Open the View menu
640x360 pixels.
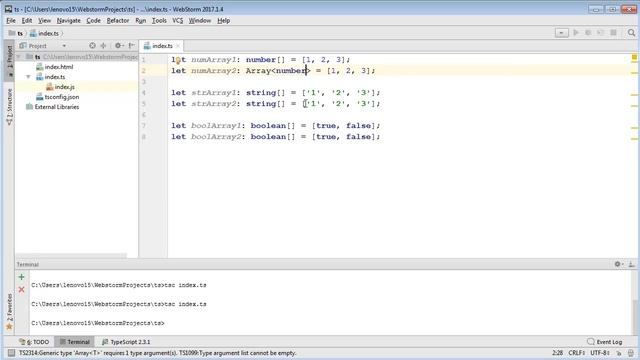(44, 20)
